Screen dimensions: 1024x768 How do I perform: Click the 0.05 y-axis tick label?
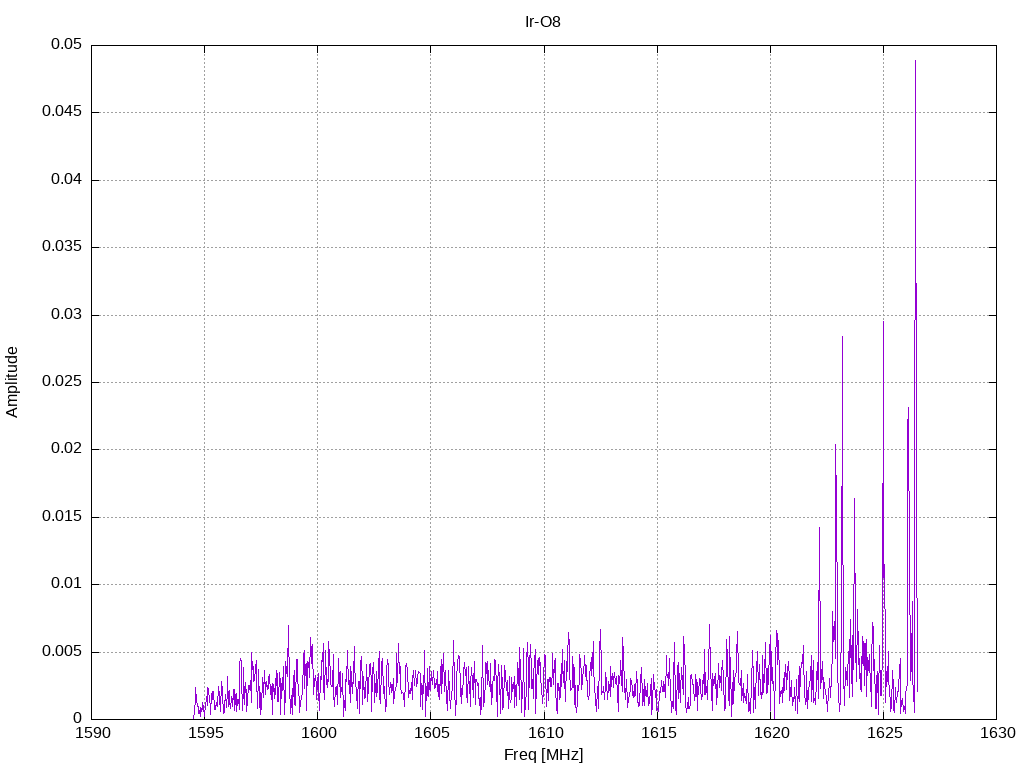coord(67,45)
